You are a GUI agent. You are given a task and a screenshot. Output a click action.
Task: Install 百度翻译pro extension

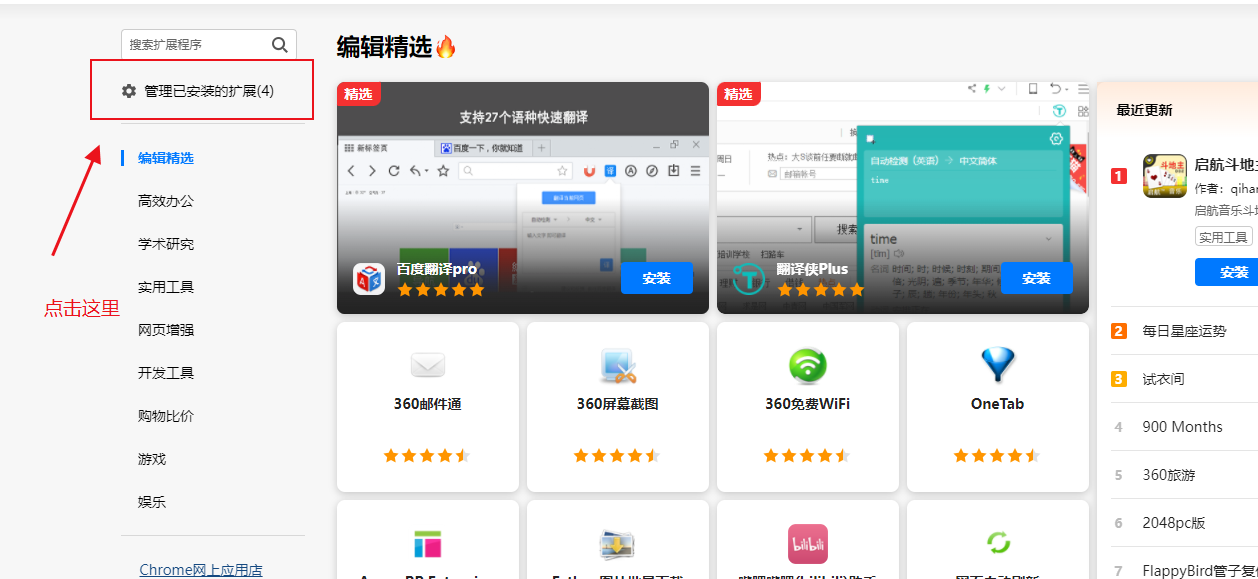(x=656, y=278)
